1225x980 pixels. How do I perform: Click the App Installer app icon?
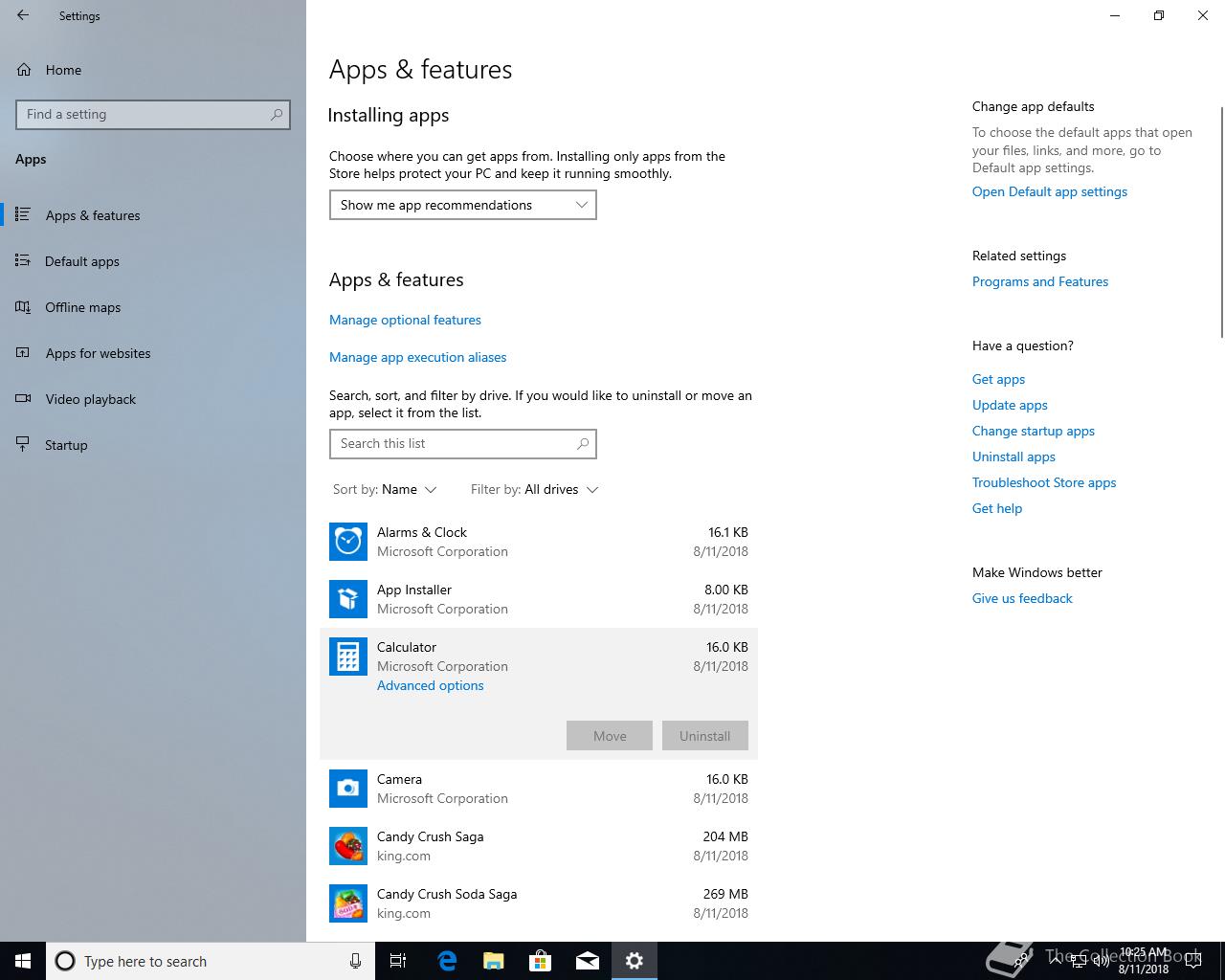348,599
